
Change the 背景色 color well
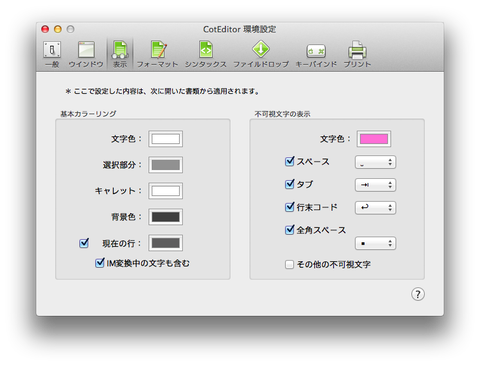click(x=165, y=217)
